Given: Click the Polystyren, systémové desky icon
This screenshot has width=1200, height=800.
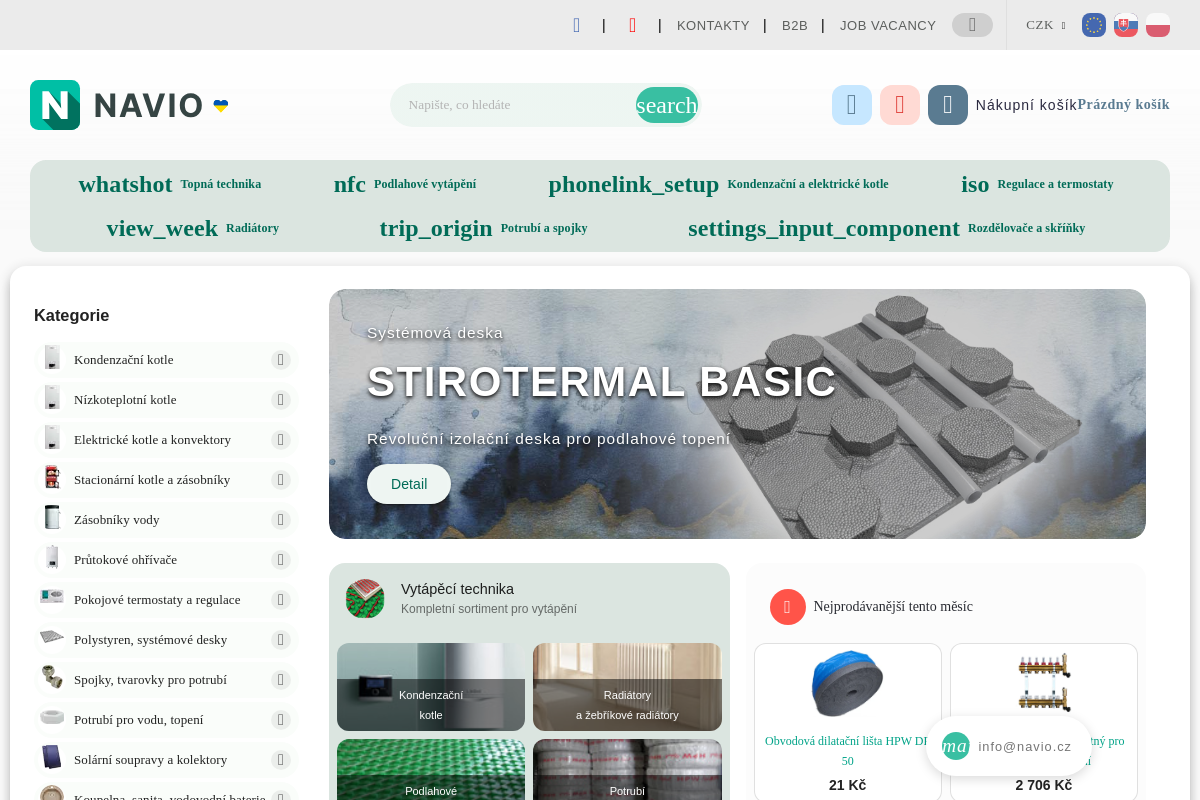Looking at the screenshot, I should (x=52, y=638).
